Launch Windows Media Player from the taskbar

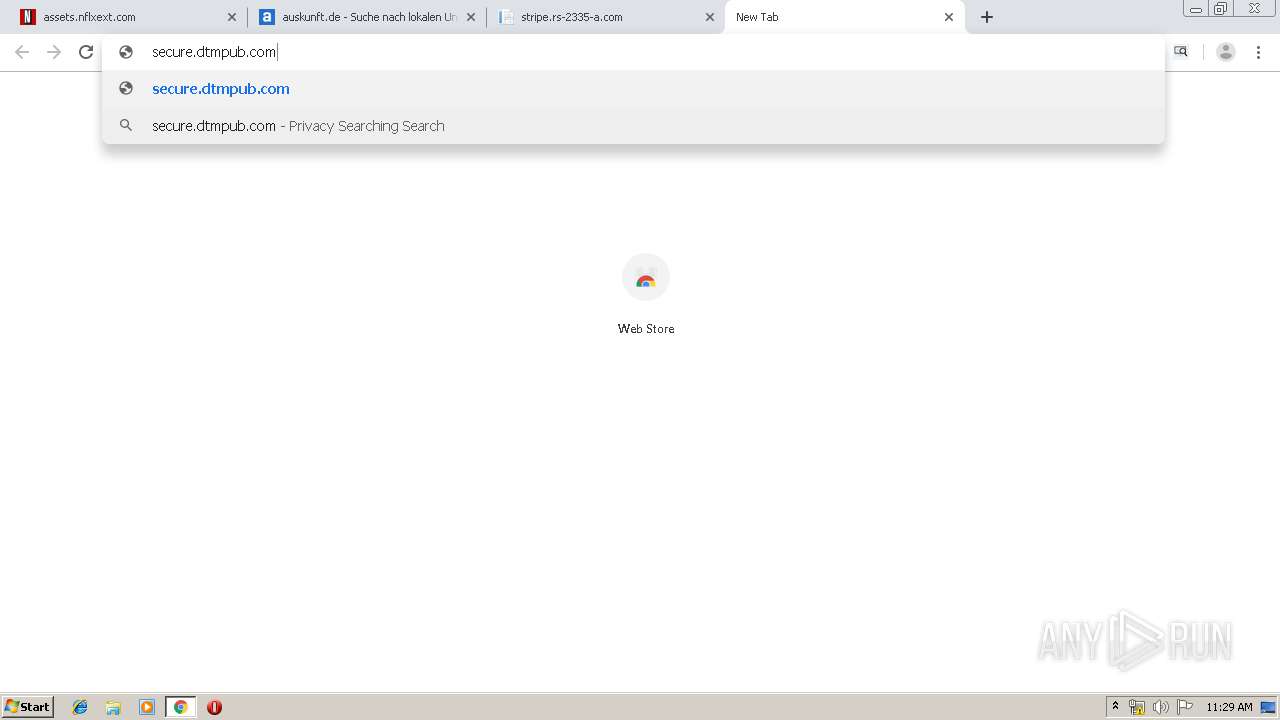click(x=147, y=707)
